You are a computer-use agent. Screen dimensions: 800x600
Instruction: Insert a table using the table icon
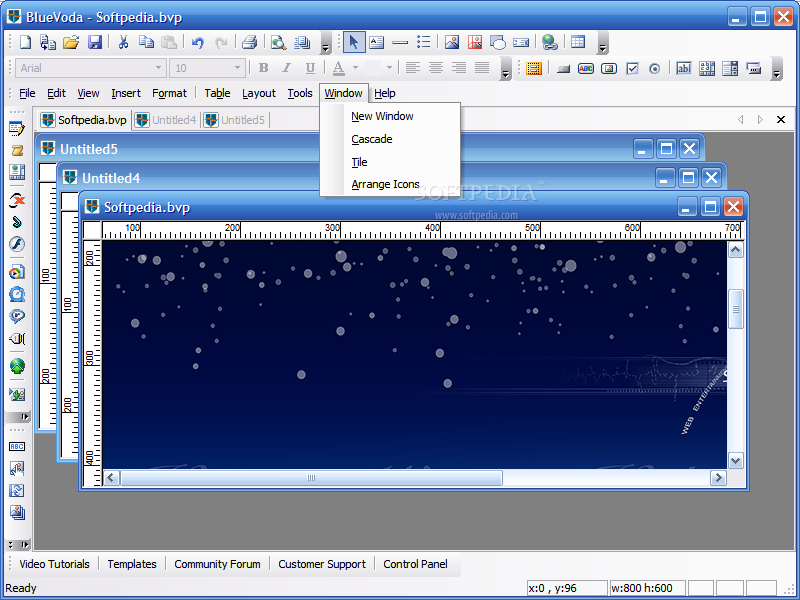tap(578, 42)
